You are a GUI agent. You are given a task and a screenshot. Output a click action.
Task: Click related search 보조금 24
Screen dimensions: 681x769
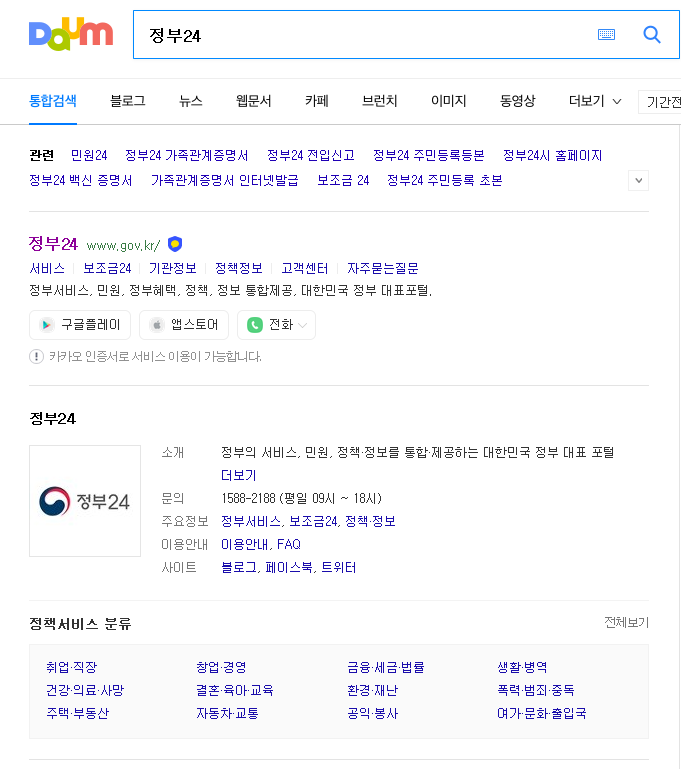343,180
